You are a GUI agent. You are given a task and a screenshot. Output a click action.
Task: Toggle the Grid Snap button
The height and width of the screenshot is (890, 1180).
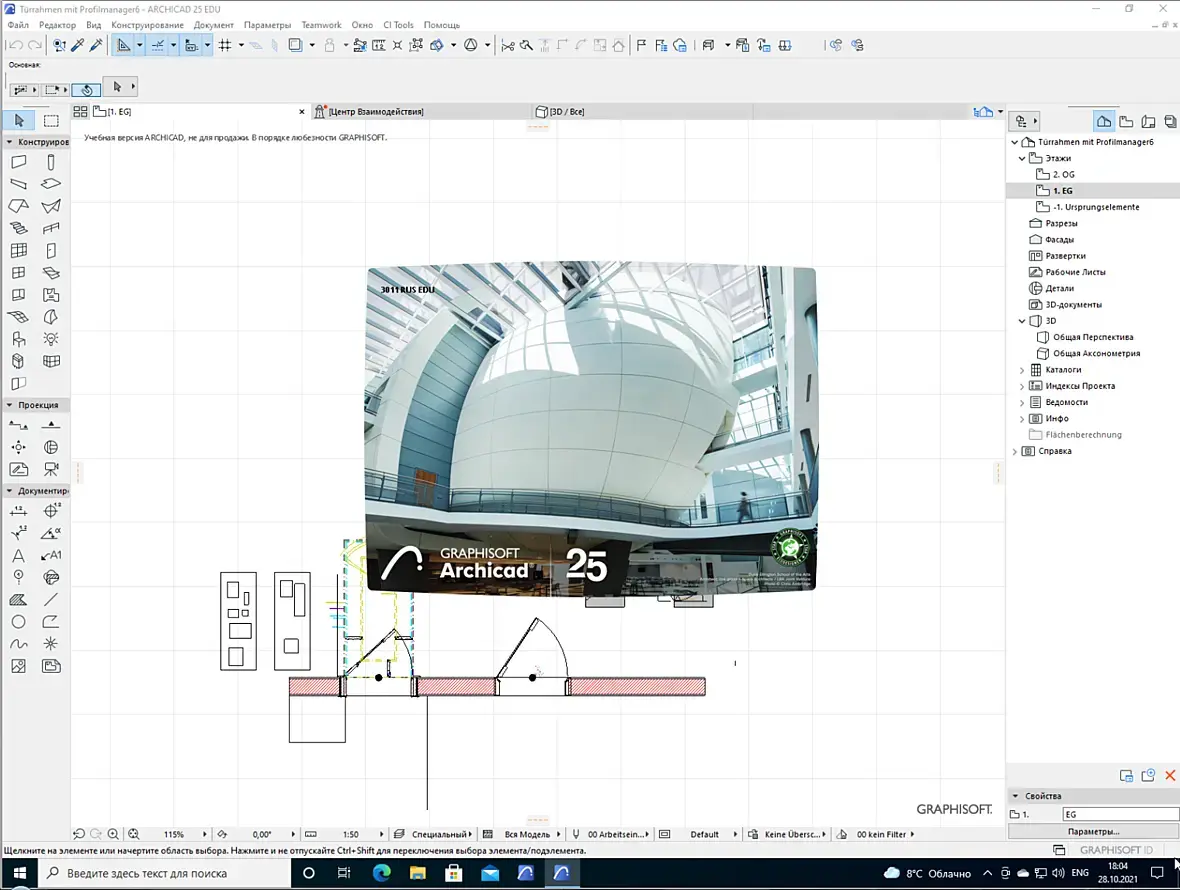point(225,45)
